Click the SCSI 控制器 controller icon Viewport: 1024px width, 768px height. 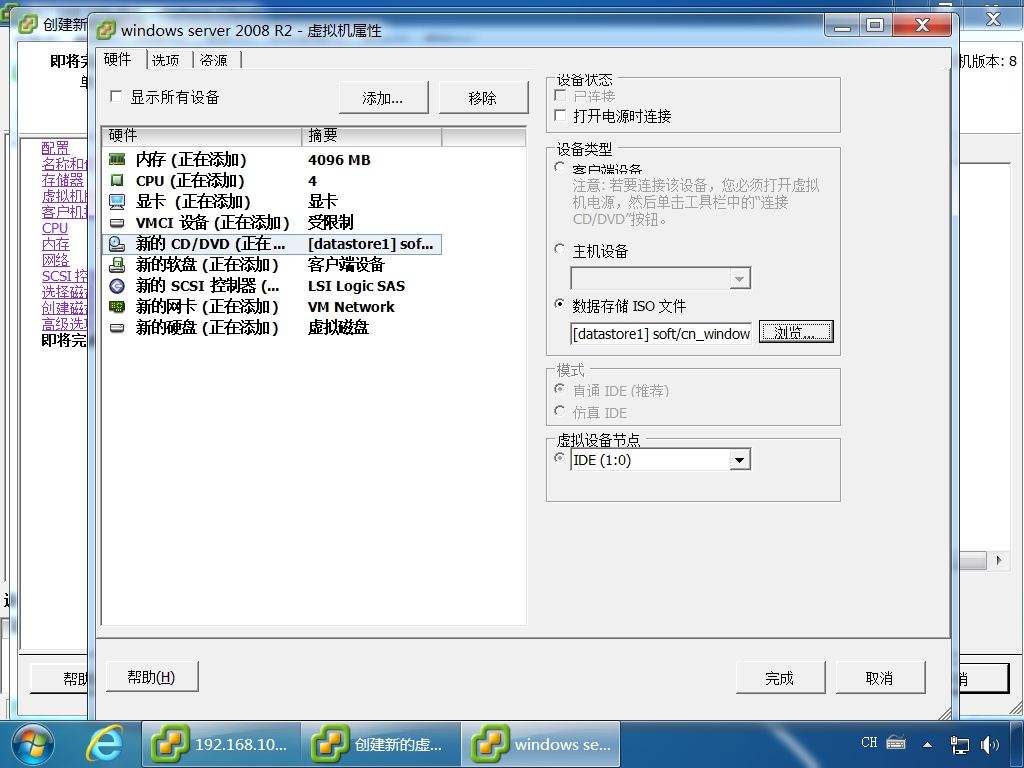(x=117, y=285)
